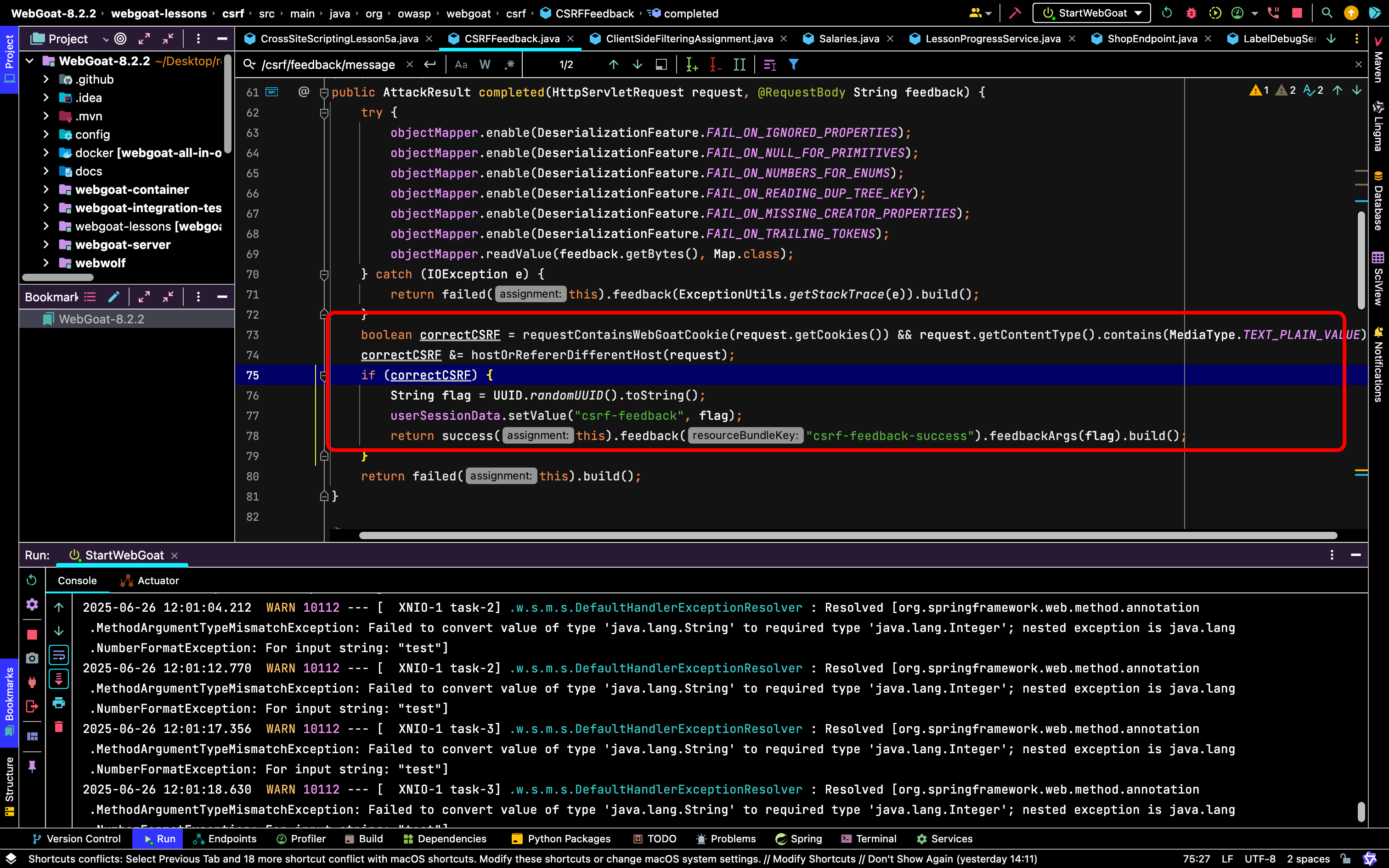The width and height of the screenshot is (1389, 868).
Task: Click the clear console trash icon
Action: (x=58, y=727)
